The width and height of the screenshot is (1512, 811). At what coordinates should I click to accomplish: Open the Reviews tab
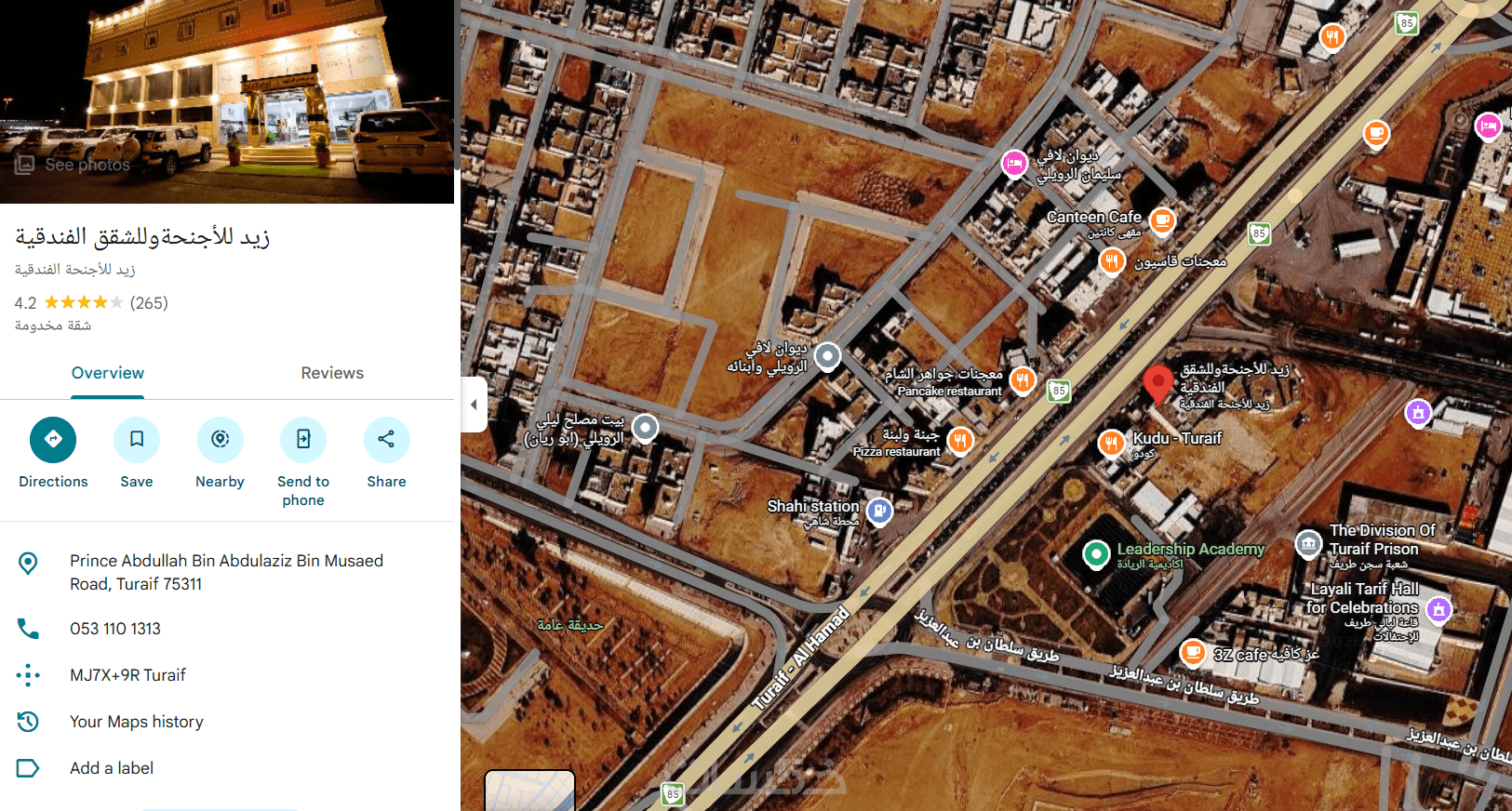332,373
